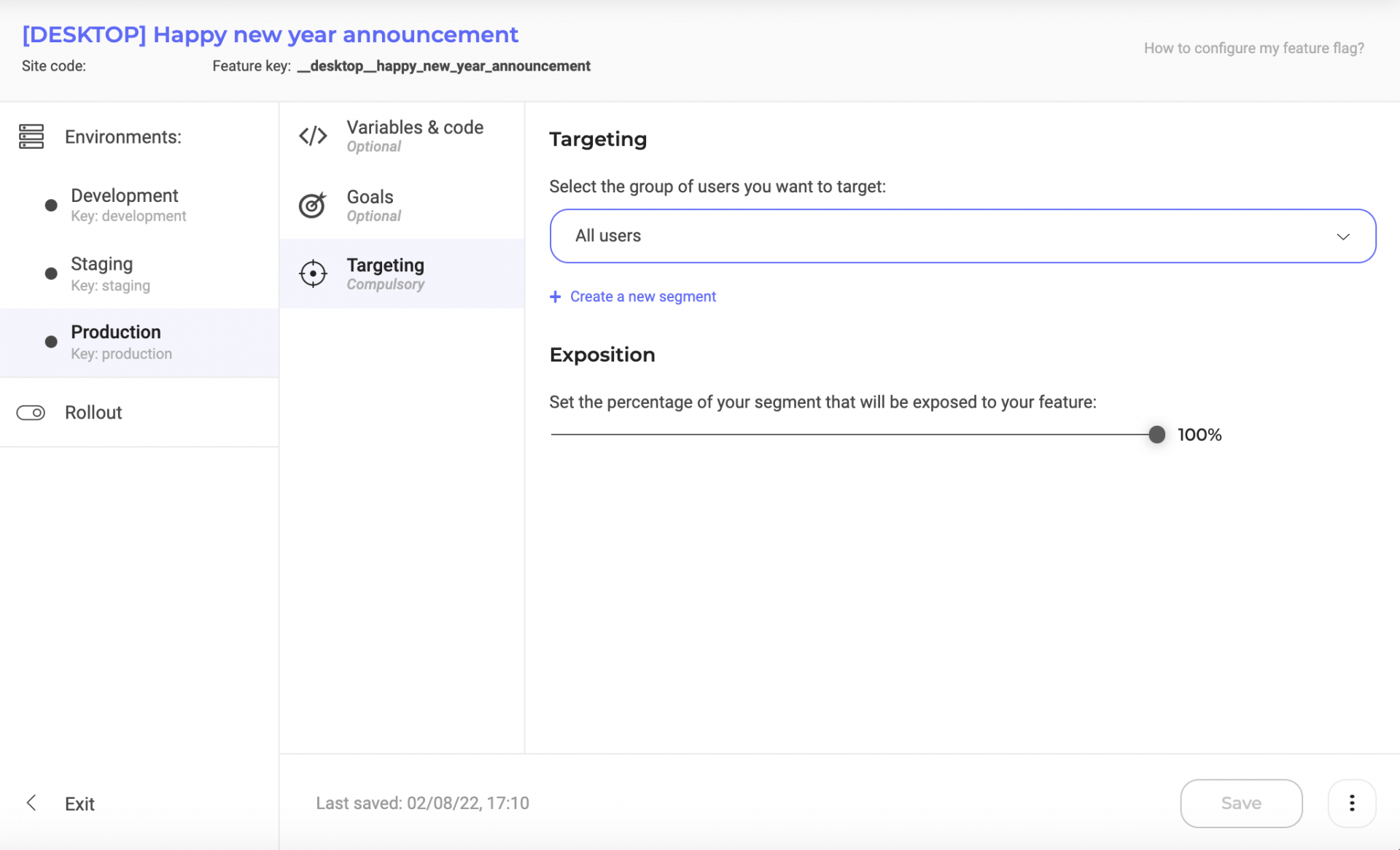Click the Targeting crosshair icon
This screenshot has height=850, width=1400.
coord(313,273)
